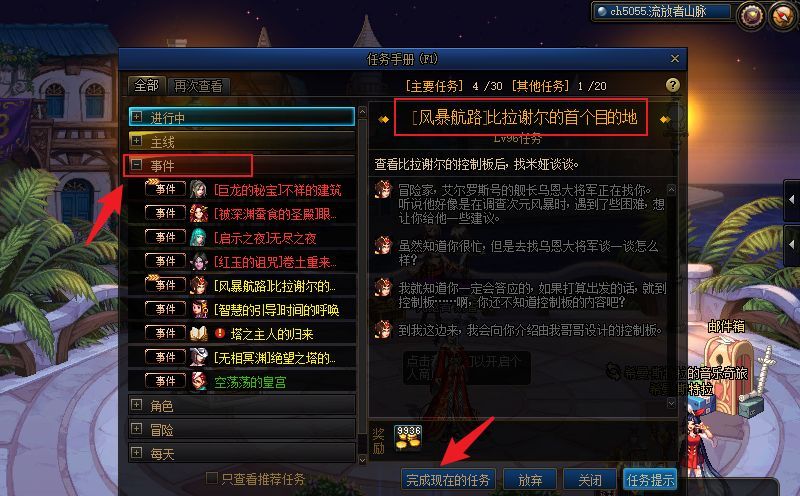800x496 pixels.
Task: Click the left arrow beside the quest title
Action: point(383,119)
